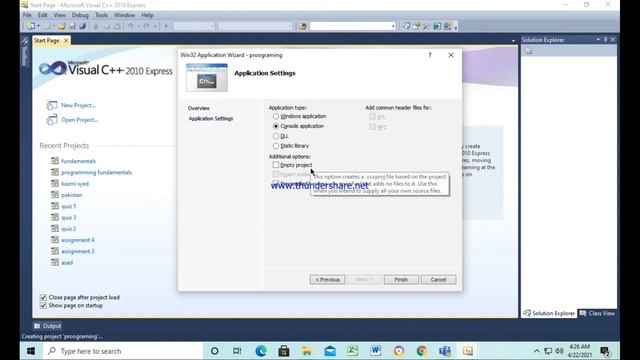Viewport: 640px width, 360px height.
Task: Open the Find combo box dropdown
Action: coord(393,26)
